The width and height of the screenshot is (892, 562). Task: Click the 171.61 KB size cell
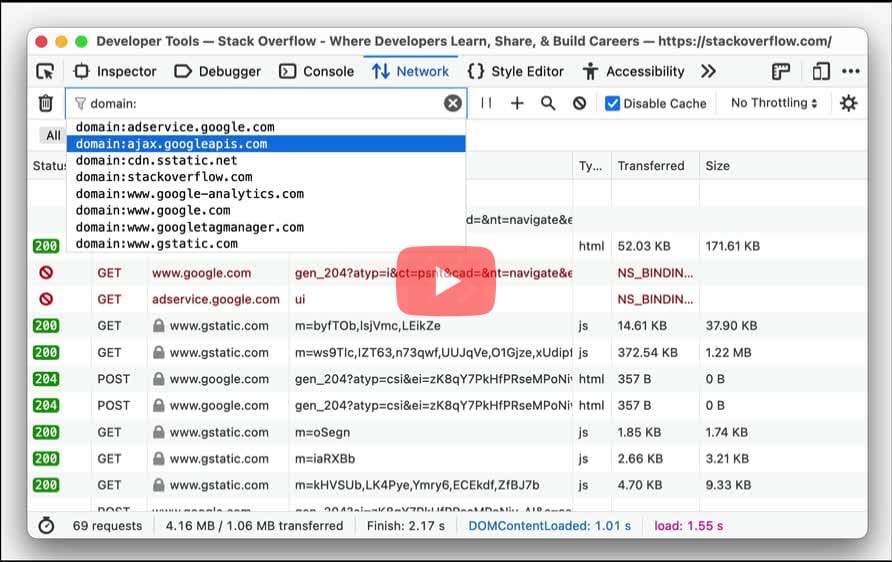(733, 246)
